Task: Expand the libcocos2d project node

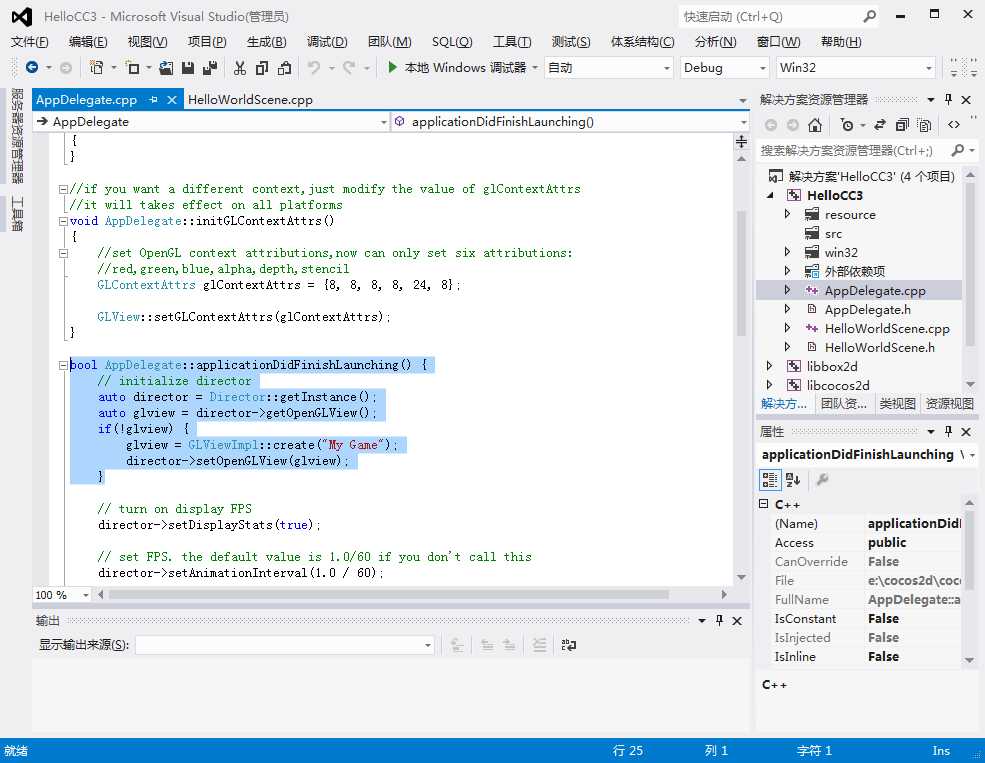Action: (770, 385)
